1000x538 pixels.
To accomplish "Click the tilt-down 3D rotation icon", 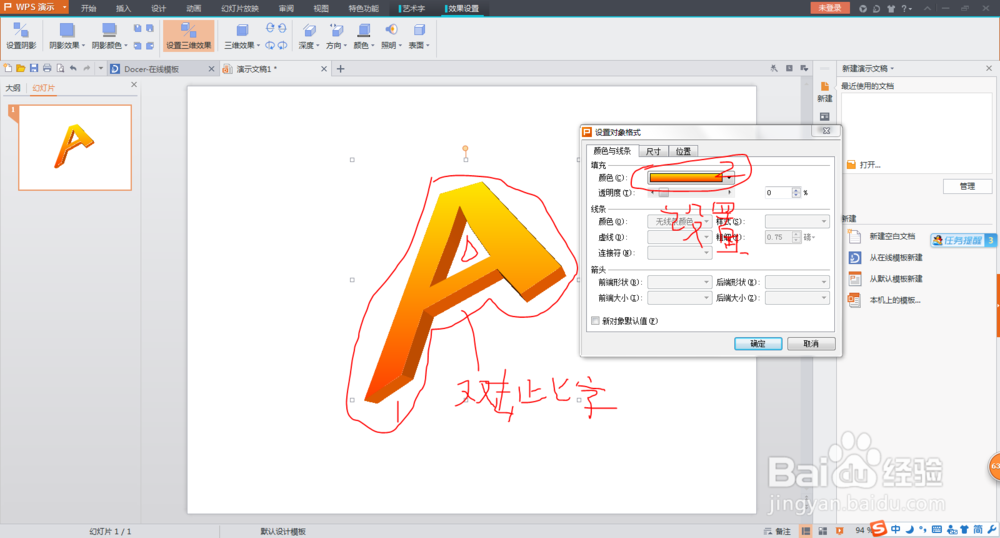I will [270, 27].
